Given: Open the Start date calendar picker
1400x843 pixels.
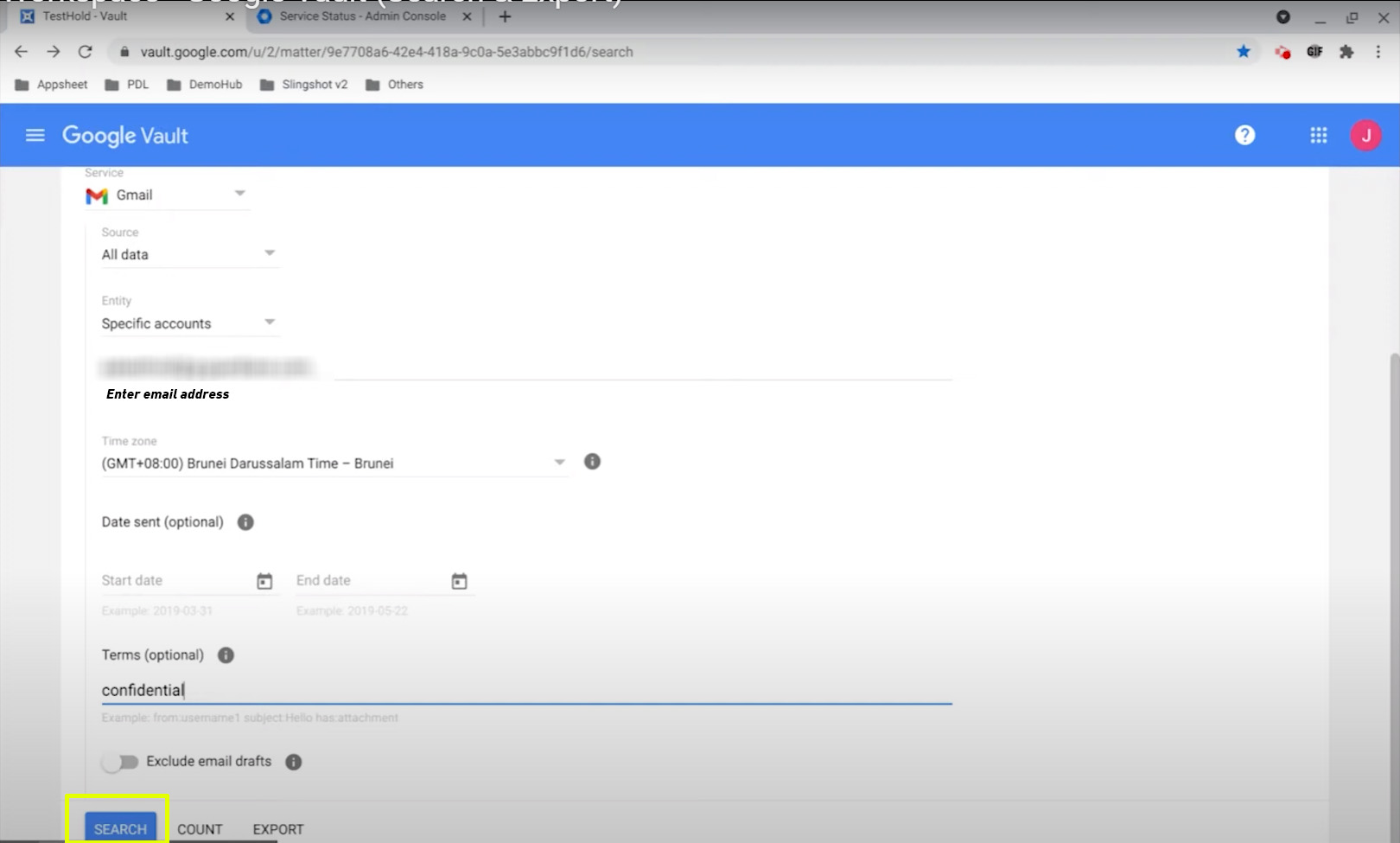Looking at the screenshot, I should (x=264, y=581).
